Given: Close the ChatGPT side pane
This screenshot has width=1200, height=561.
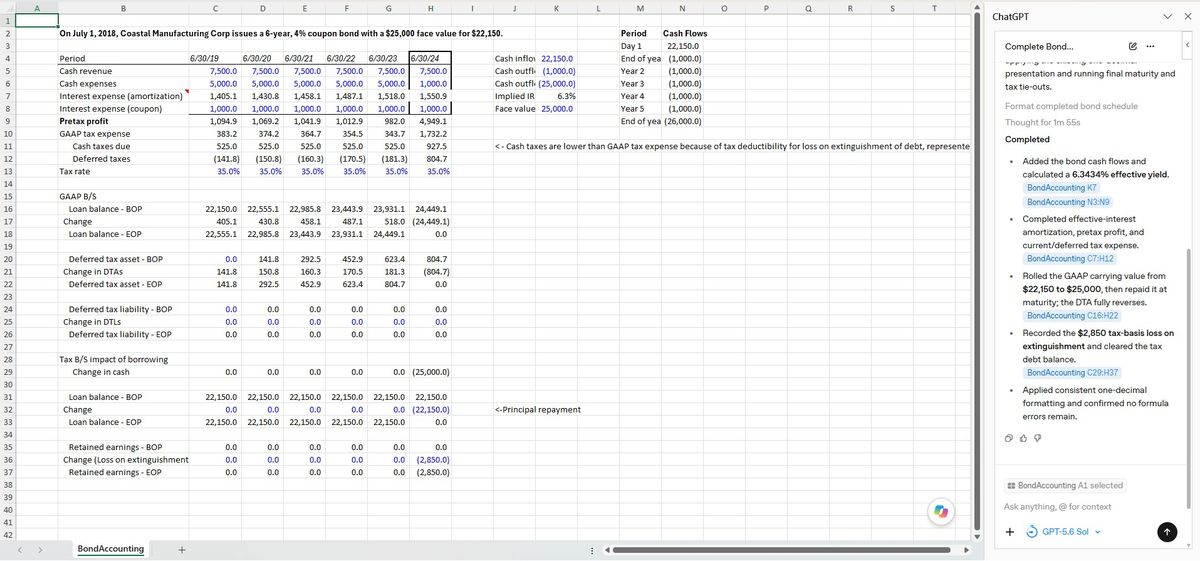Looking at the screenshot, I should click(x=1188, y=17).
